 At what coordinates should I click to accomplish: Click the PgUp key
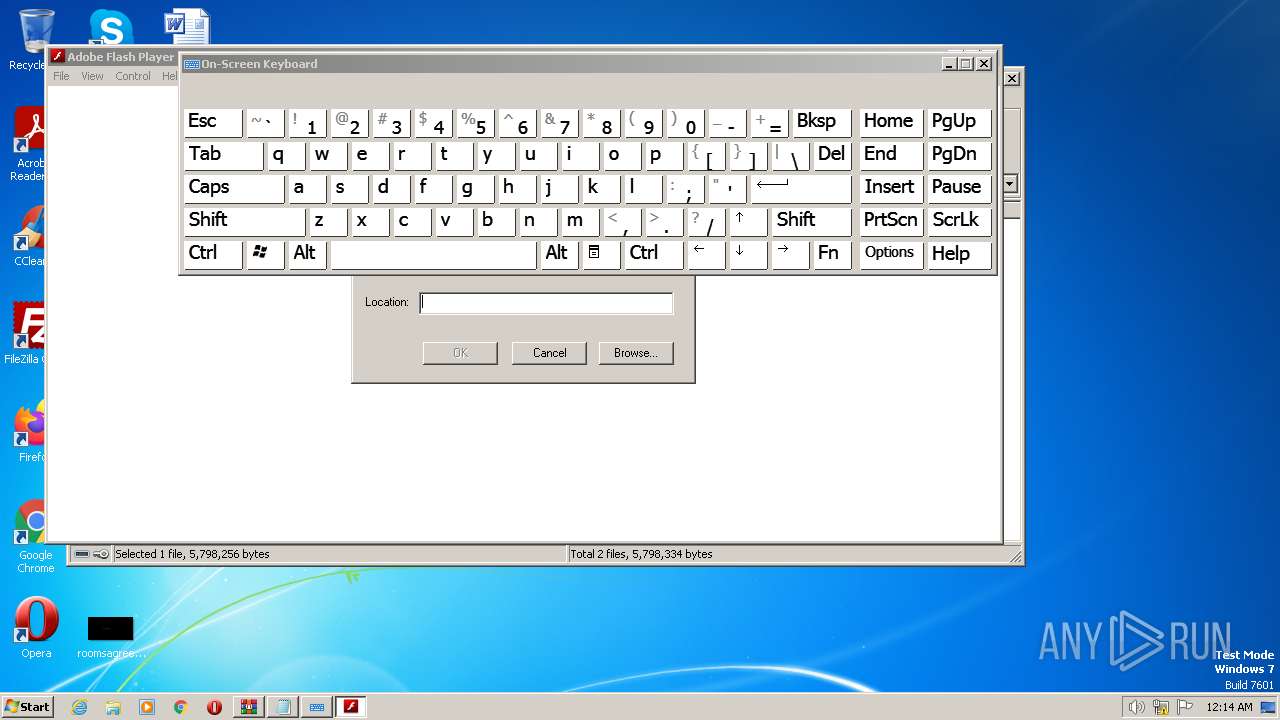[x=959, y=122]
